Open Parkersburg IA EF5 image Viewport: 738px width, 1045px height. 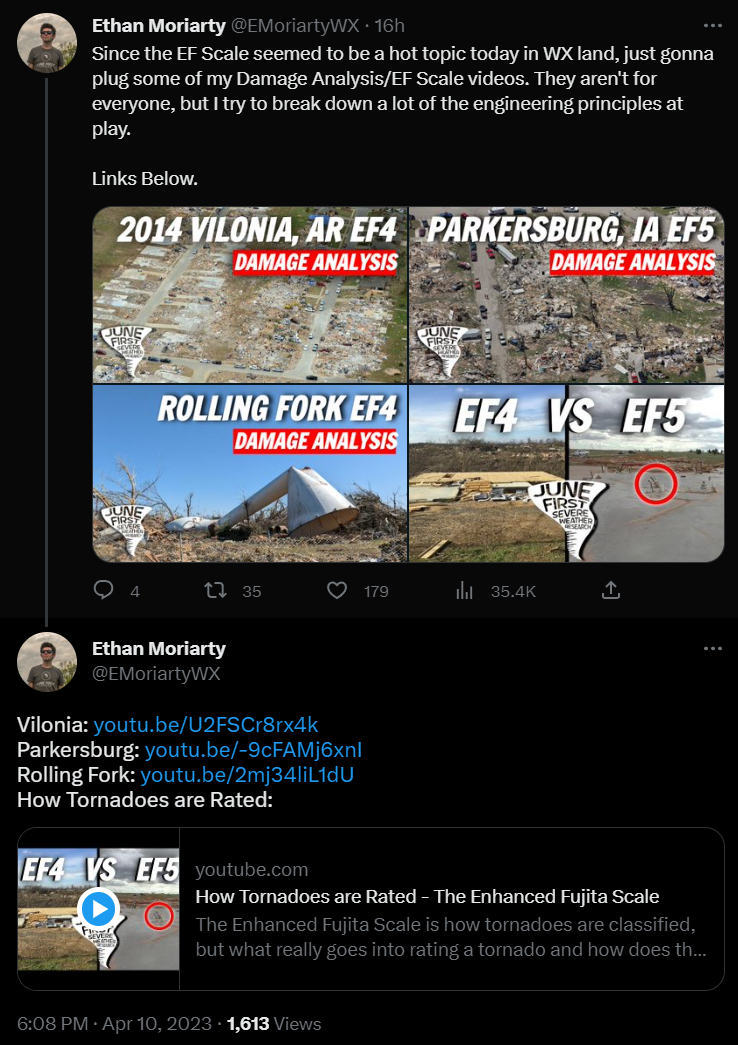[x=566, y=295]
